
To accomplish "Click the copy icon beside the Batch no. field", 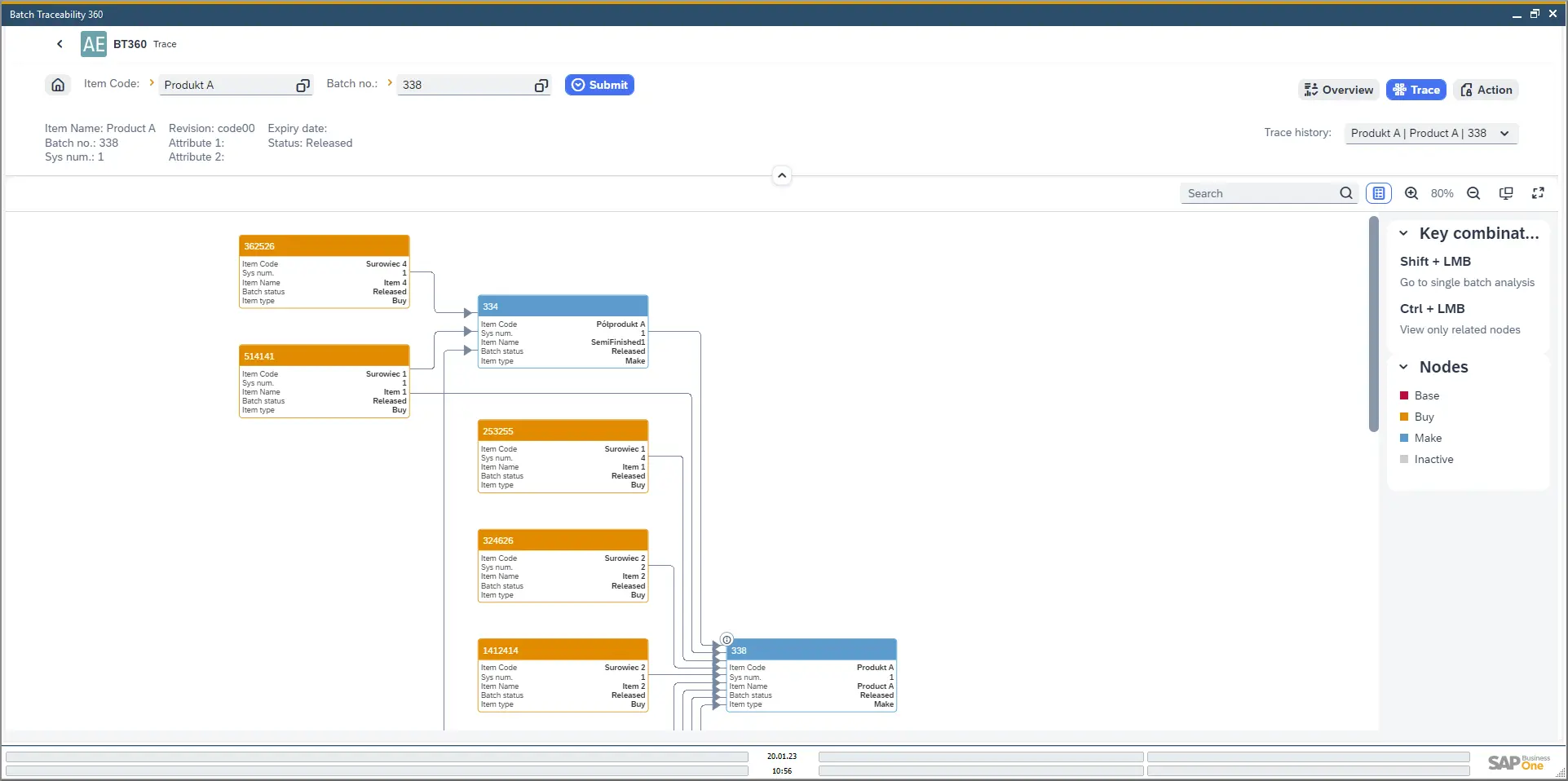I will tap(541, 85).
